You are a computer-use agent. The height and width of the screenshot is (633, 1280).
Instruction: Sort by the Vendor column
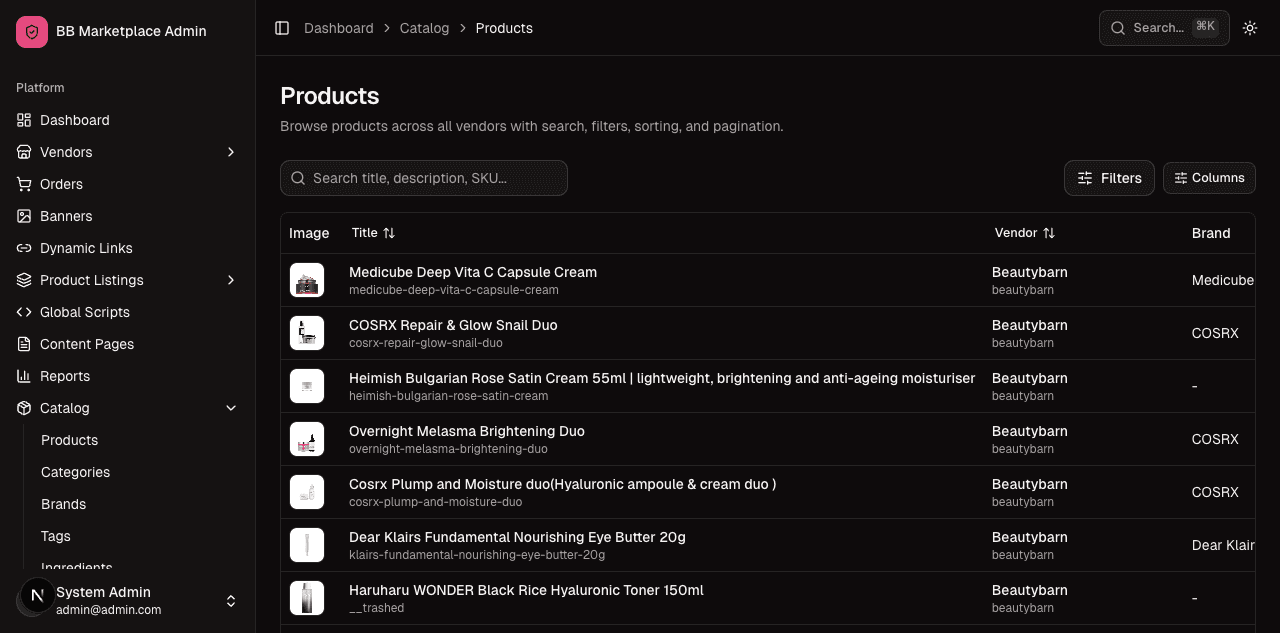click(1024, 233)
